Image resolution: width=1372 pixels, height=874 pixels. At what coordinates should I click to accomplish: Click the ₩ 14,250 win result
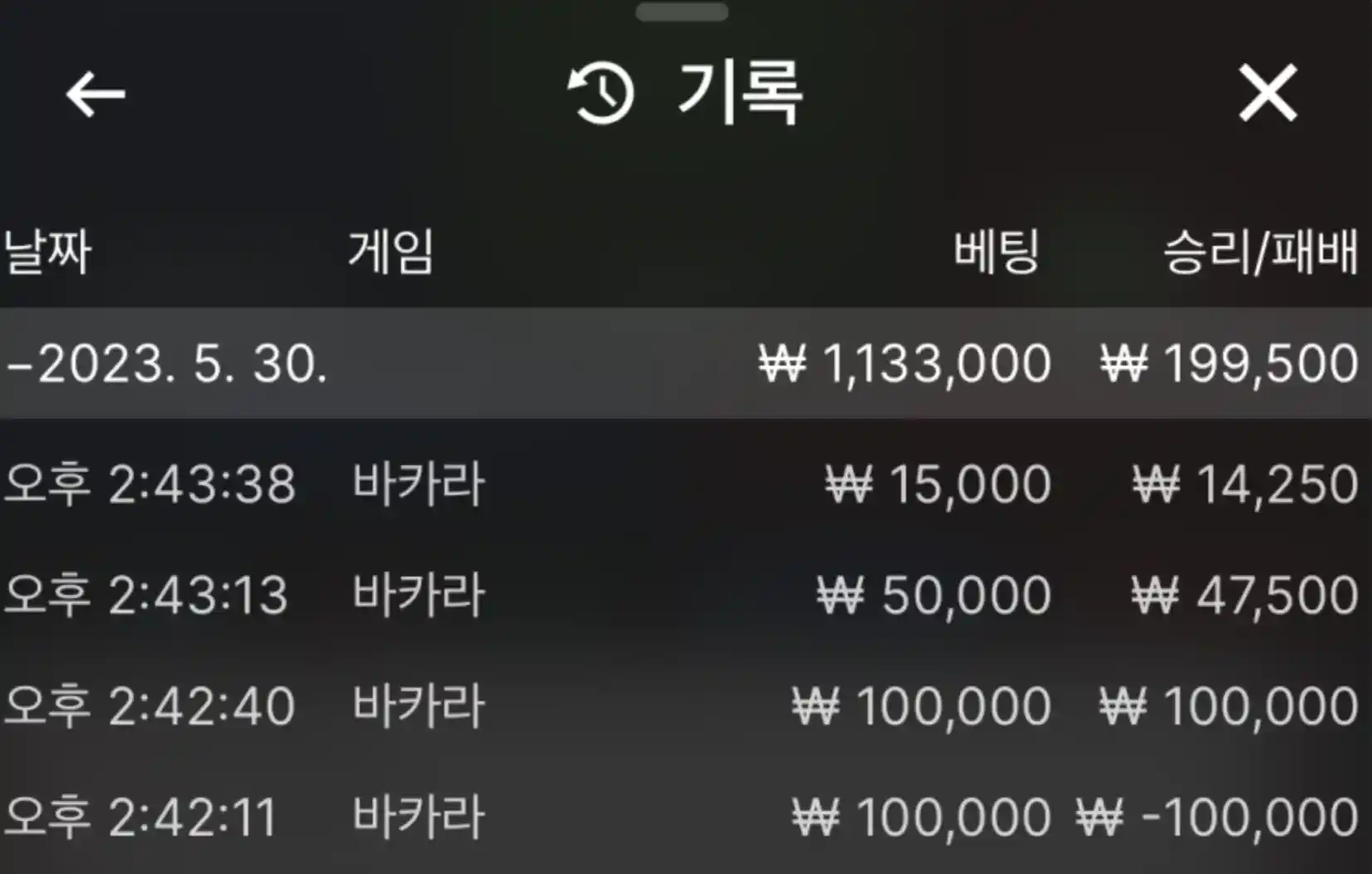pyautogui.click(x=1246, y=484)
